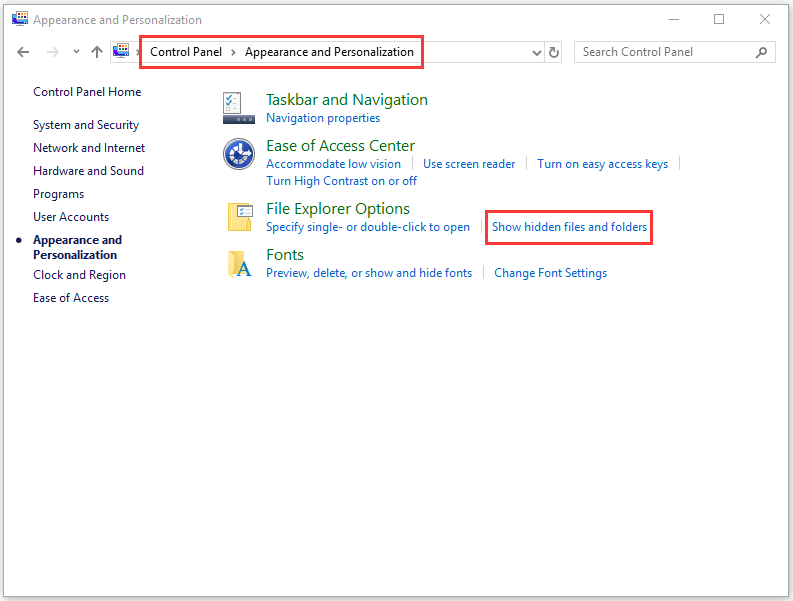This screenshot has height=601, width=793.
Task: Click the Forward navigation arrow
Action: (53, 52)
